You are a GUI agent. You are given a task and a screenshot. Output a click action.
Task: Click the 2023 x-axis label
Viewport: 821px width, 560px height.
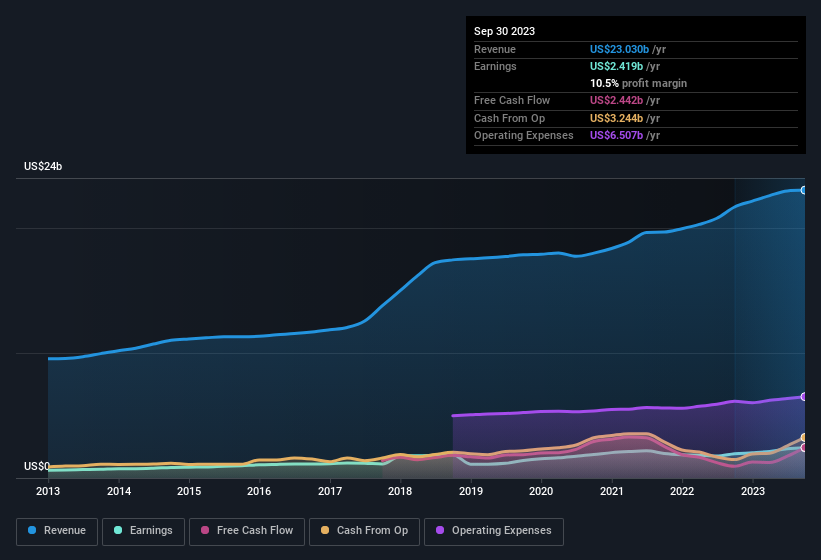point(752,491)
